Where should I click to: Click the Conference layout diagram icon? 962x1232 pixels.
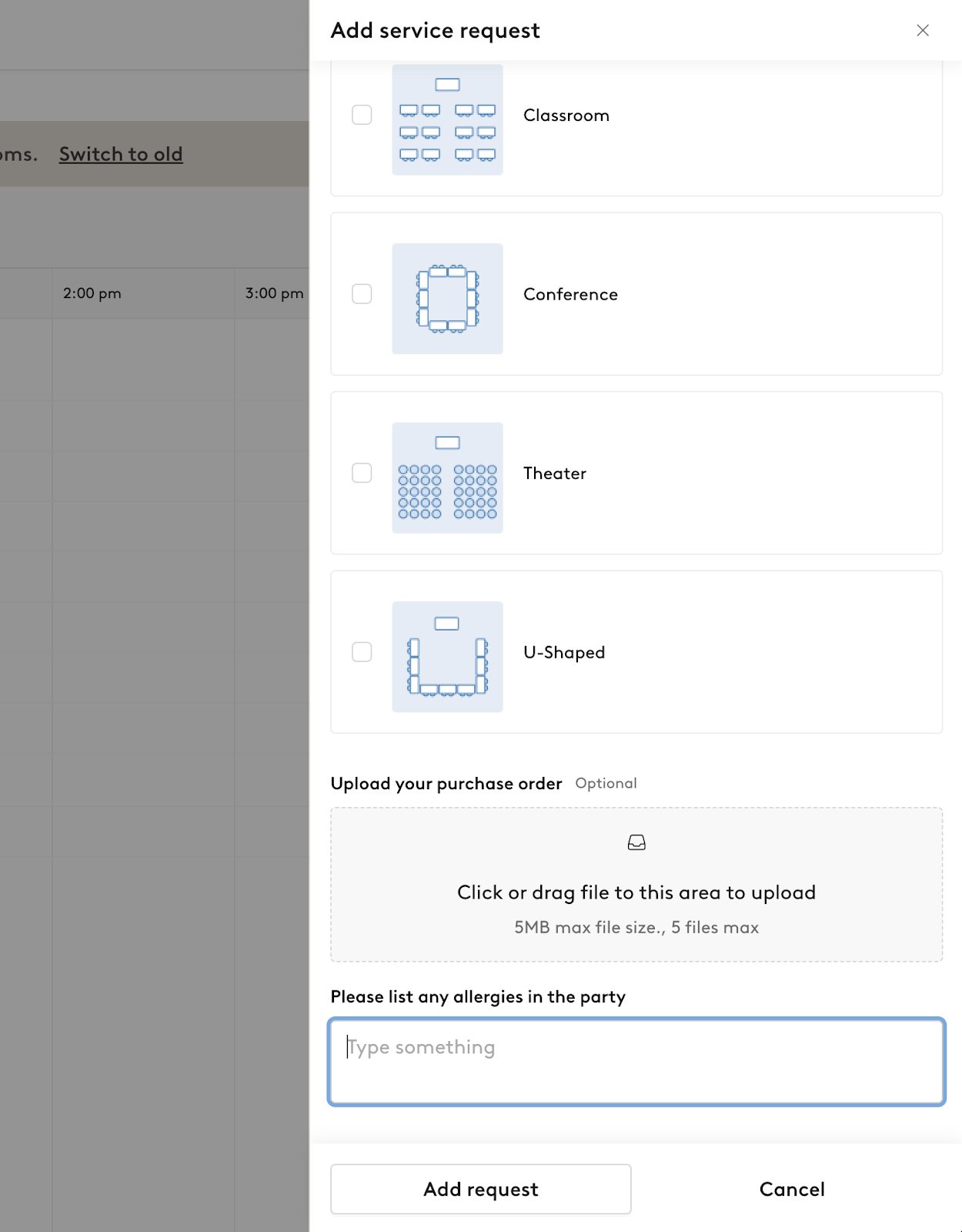[447, 299]
